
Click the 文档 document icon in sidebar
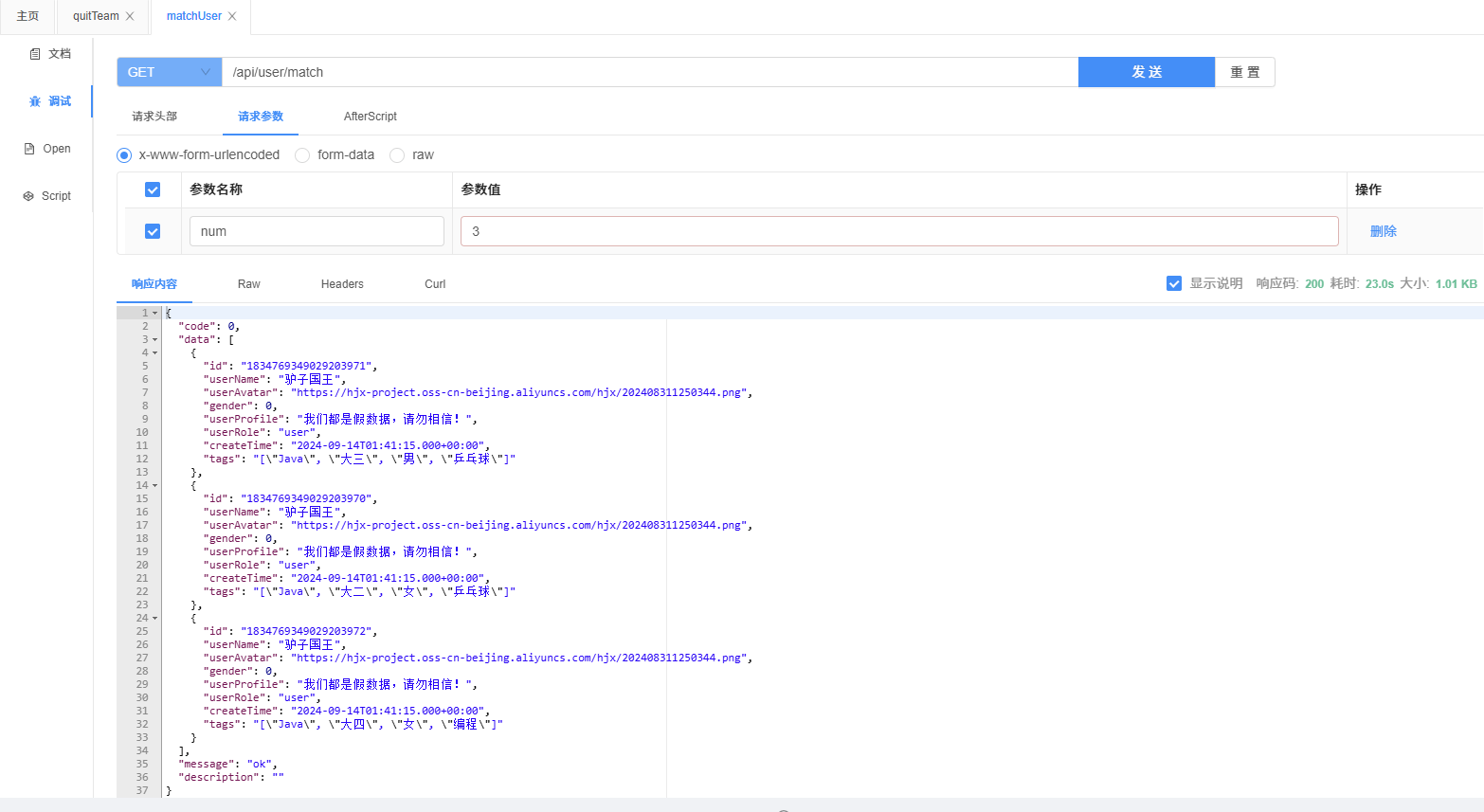tap(35, 54)
